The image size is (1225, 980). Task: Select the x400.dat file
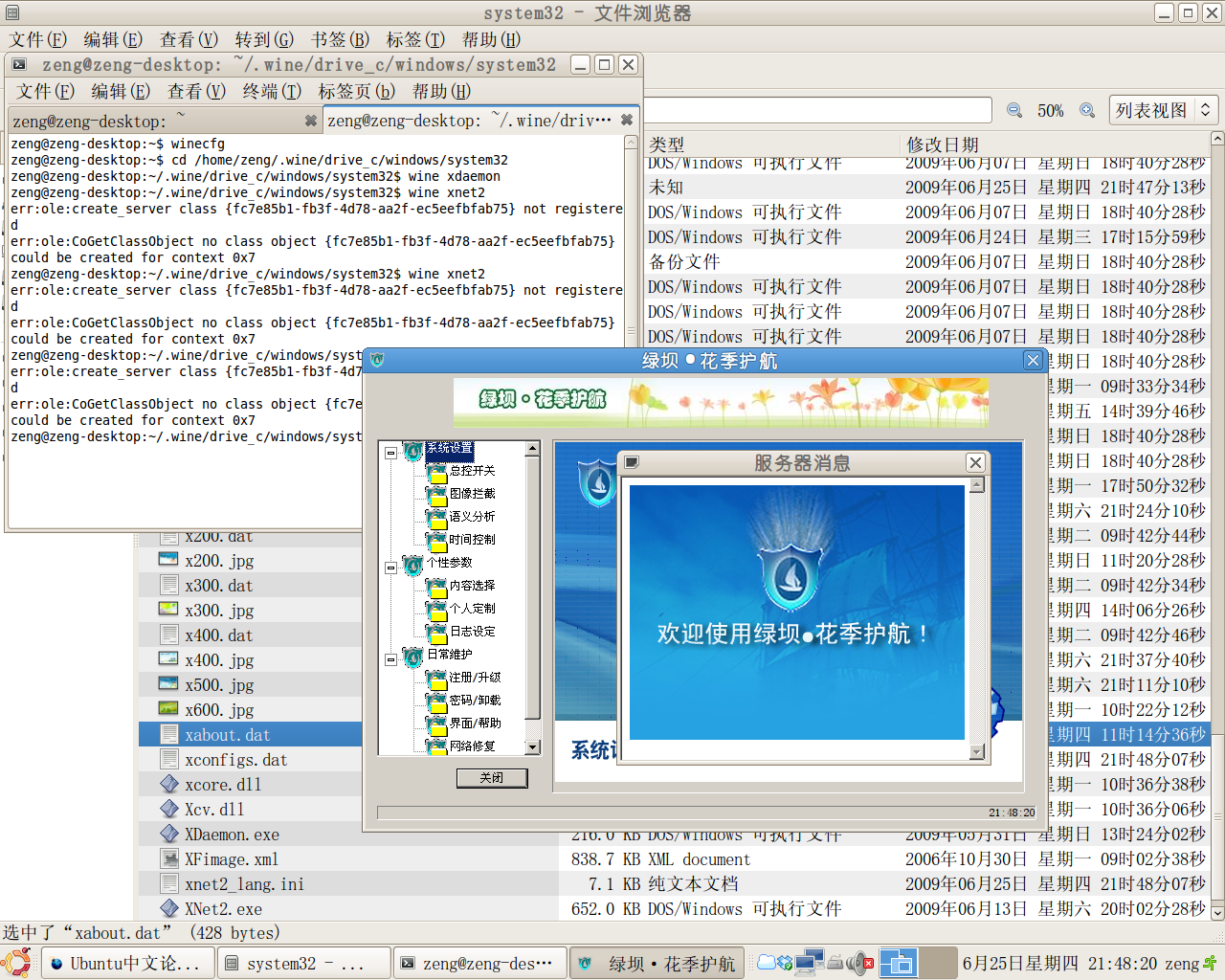click(x=218, y=635)
